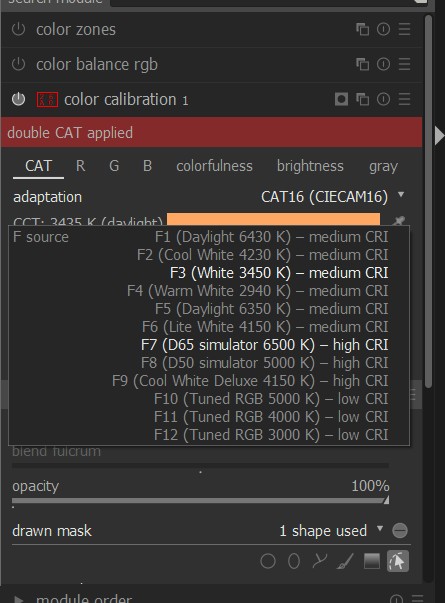Adjust the opacity slider

click(200, 501)
